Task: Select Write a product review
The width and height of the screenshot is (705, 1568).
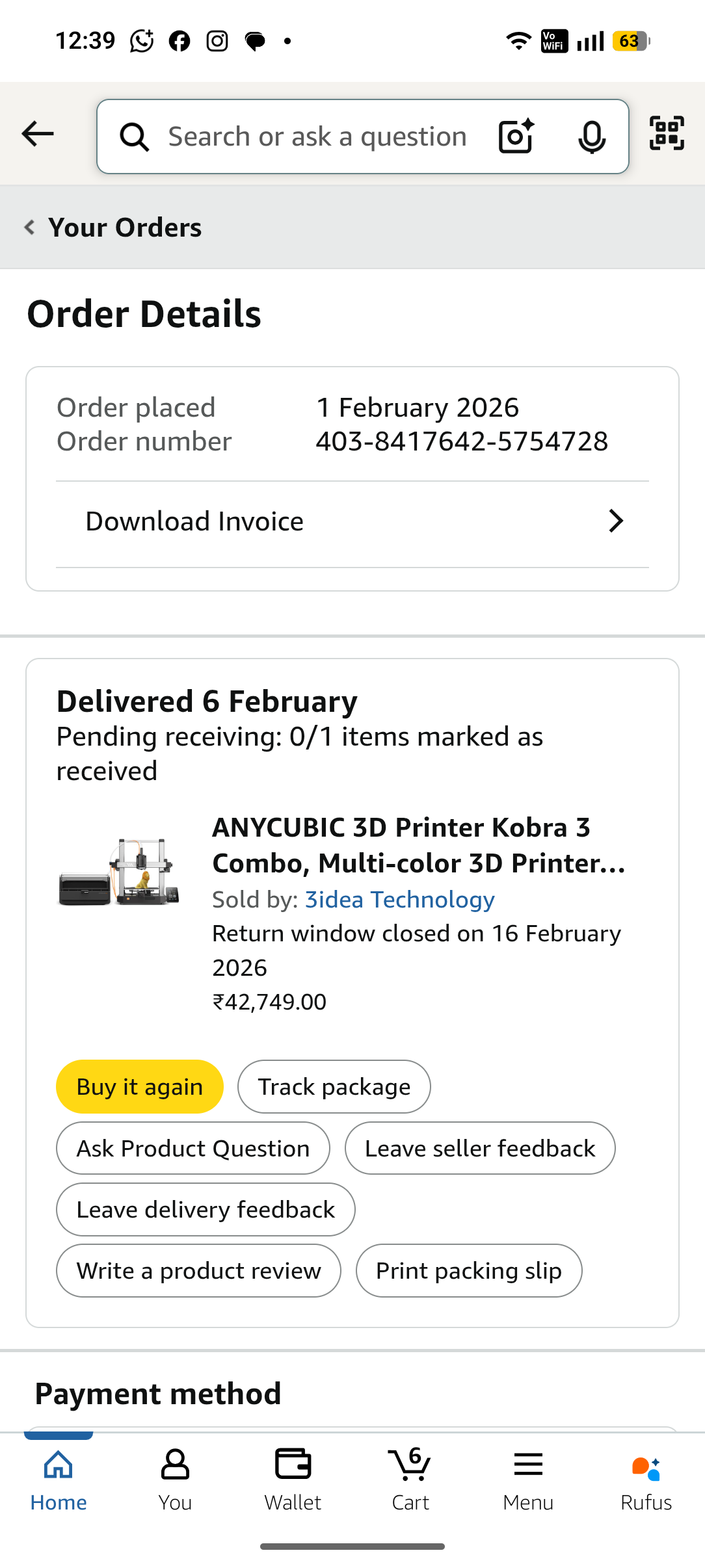Action: 198,1271
